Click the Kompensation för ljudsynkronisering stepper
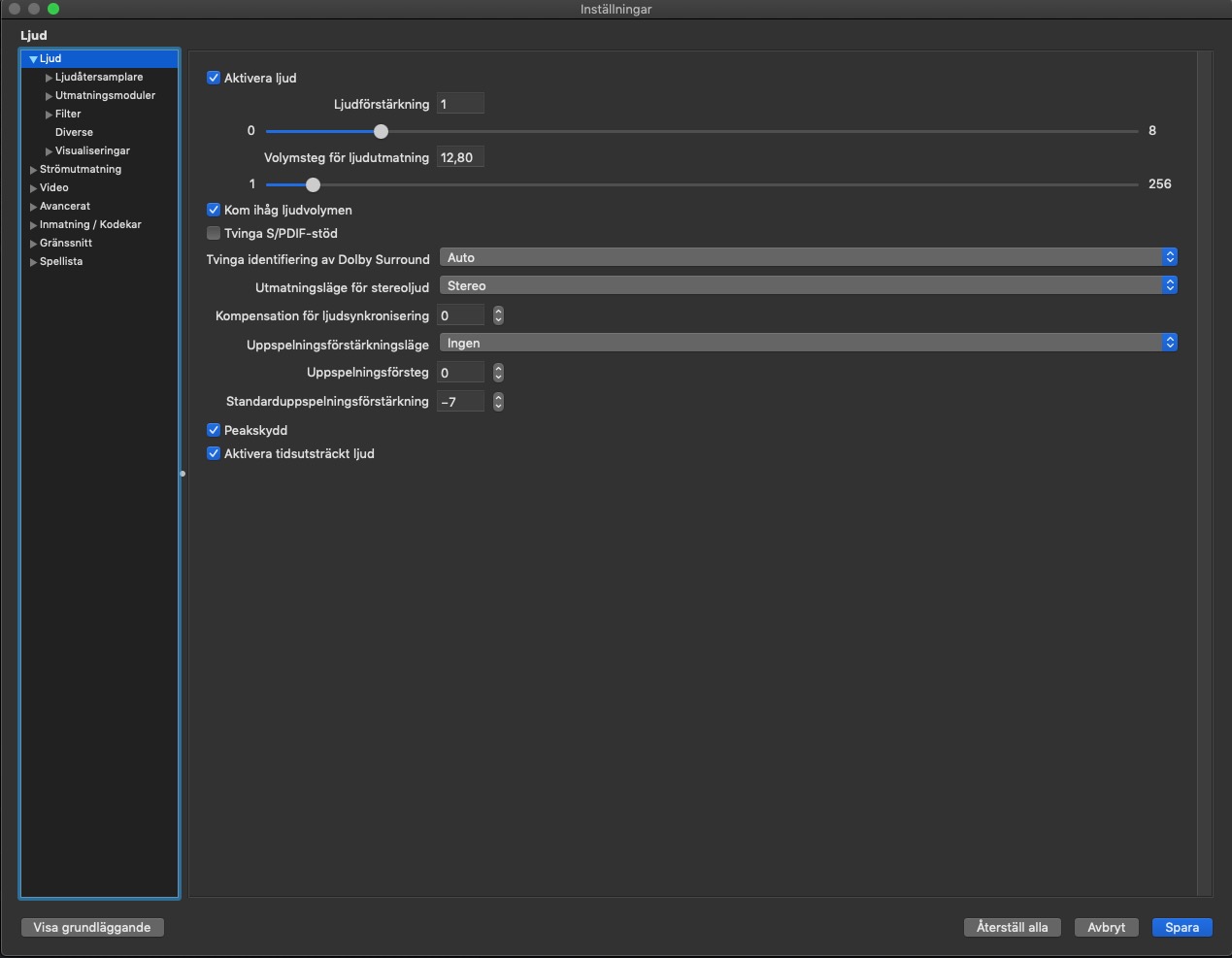1232x958 pixels. [498, 315]
